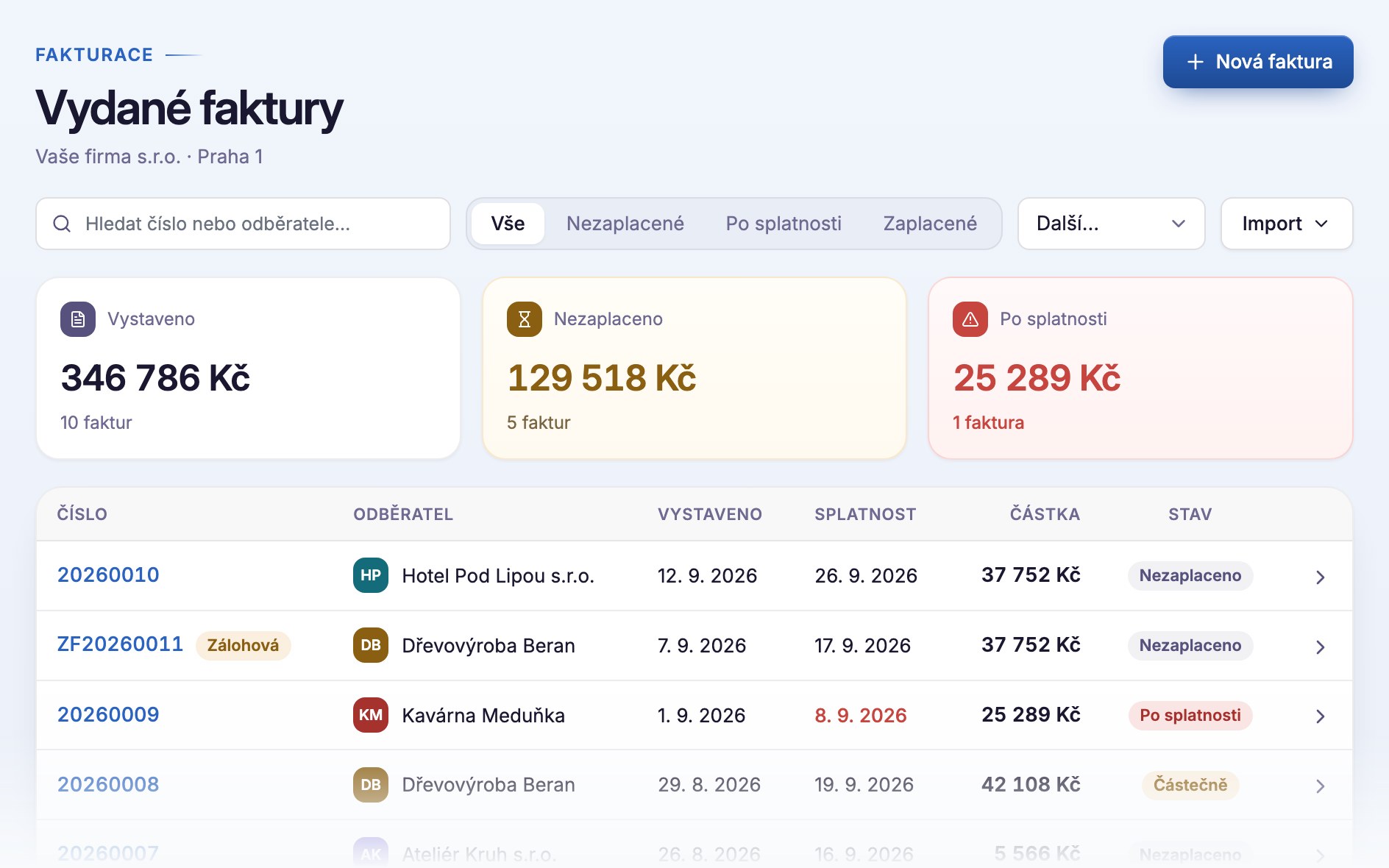Click the KM avatar for Kavárna Meduňka
The width and height of the screenshot is (1389, 868).
[371, 715]
